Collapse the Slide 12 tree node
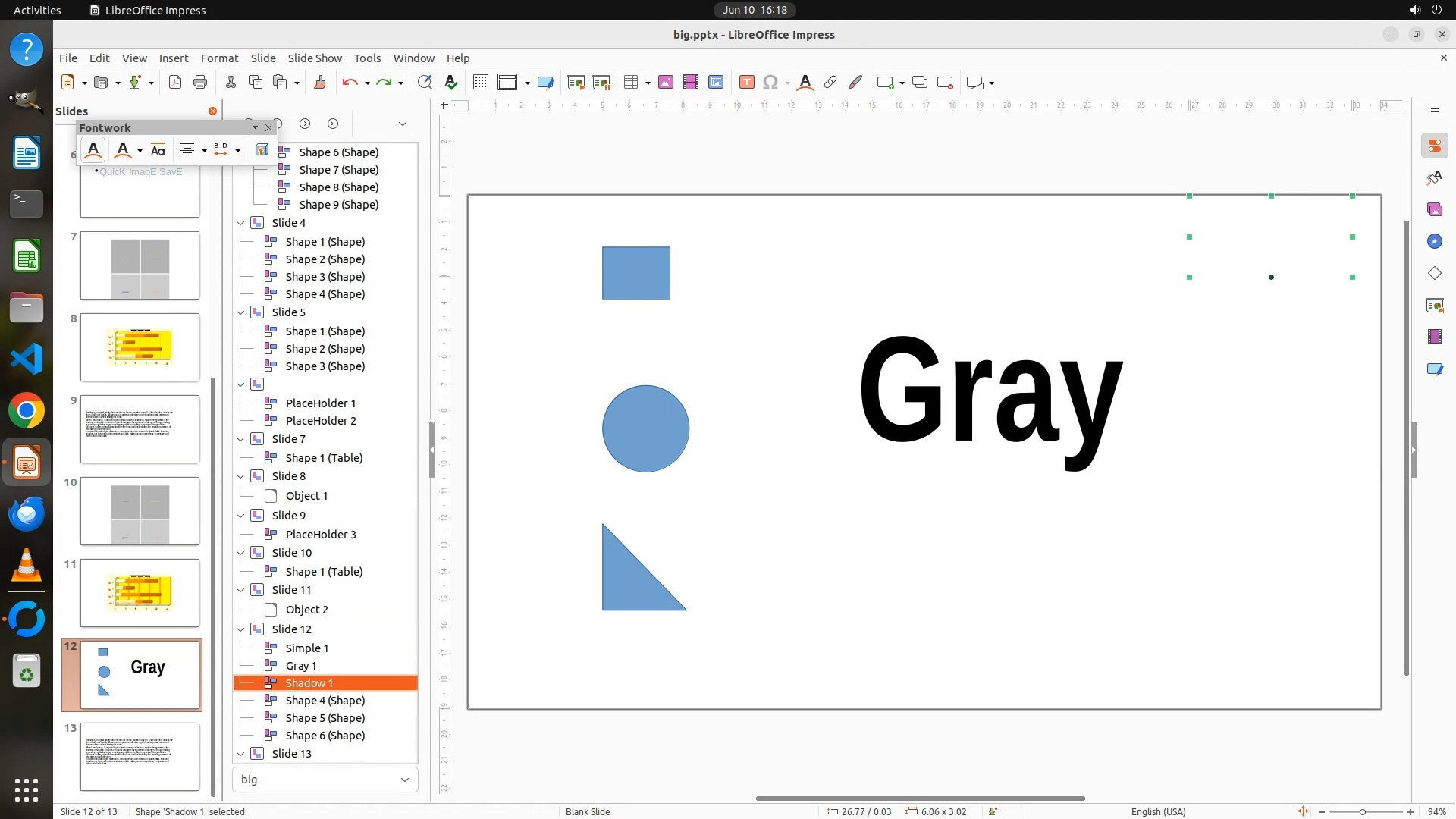The height and width of the screenshot is (819, 1456). (240, 629)
